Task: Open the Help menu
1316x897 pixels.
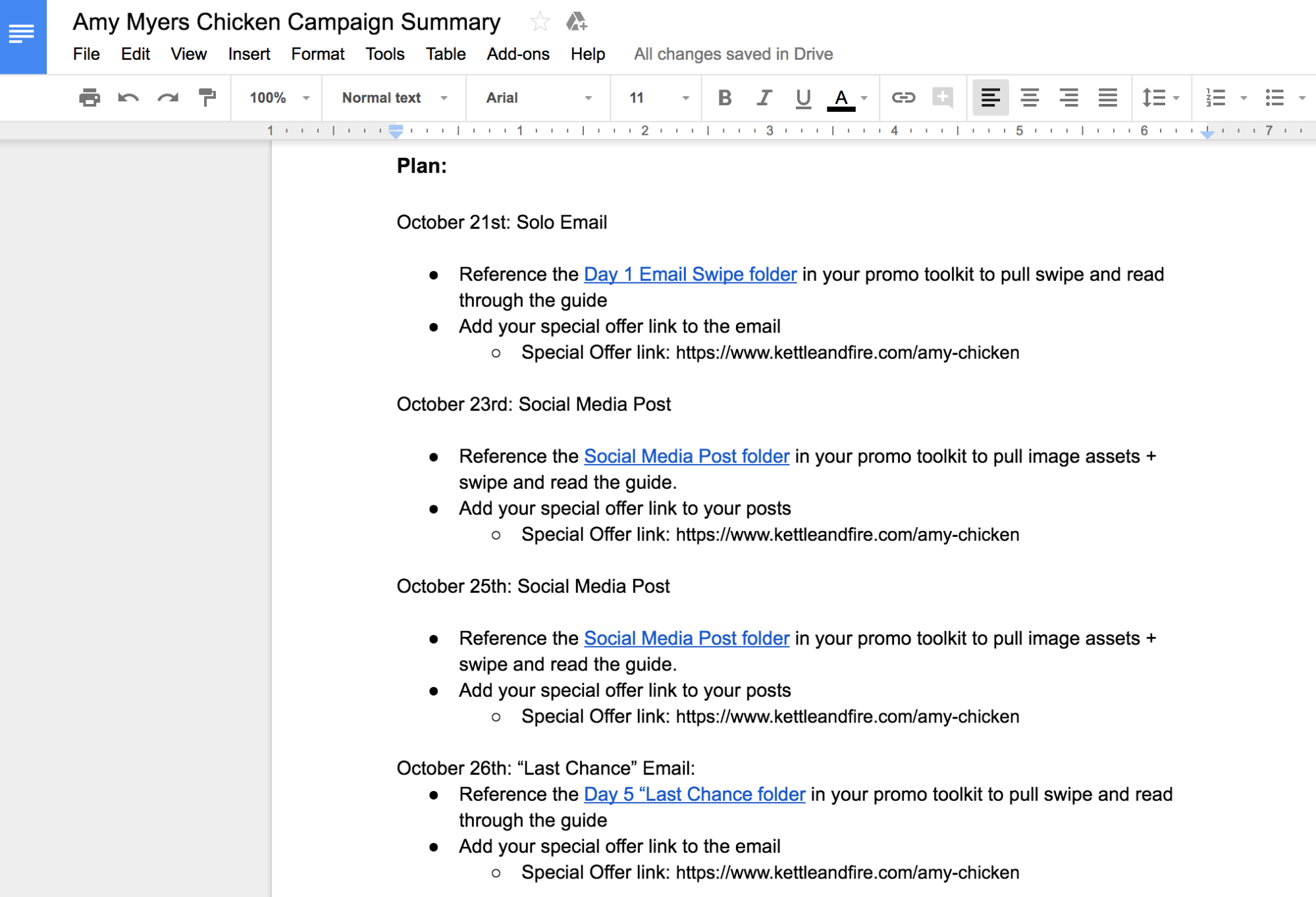Action: tap(587, 54)
